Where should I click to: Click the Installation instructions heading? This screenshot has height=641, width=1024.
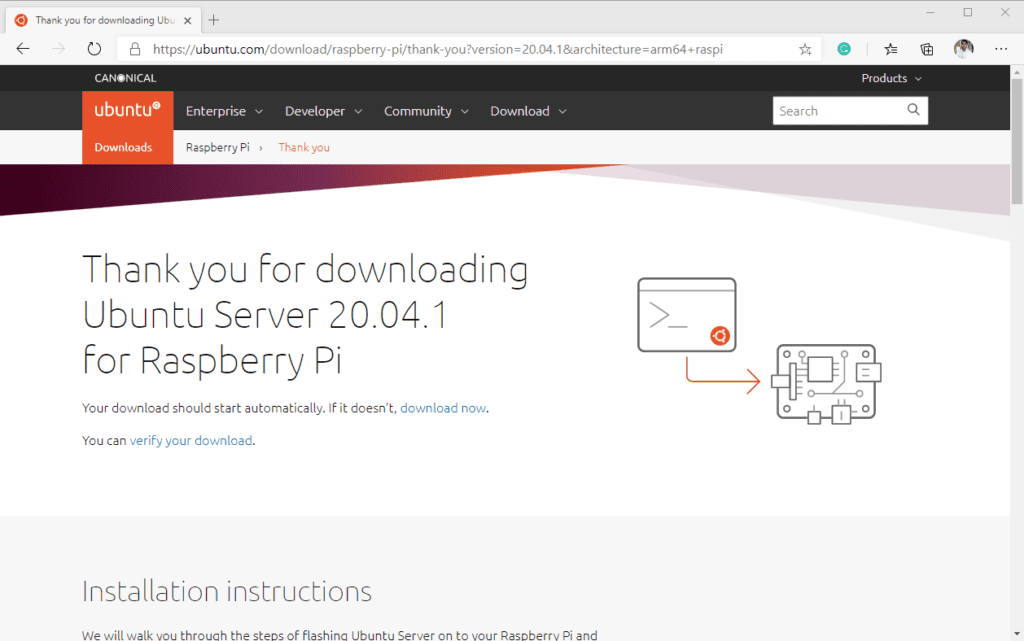click(227, 591)
